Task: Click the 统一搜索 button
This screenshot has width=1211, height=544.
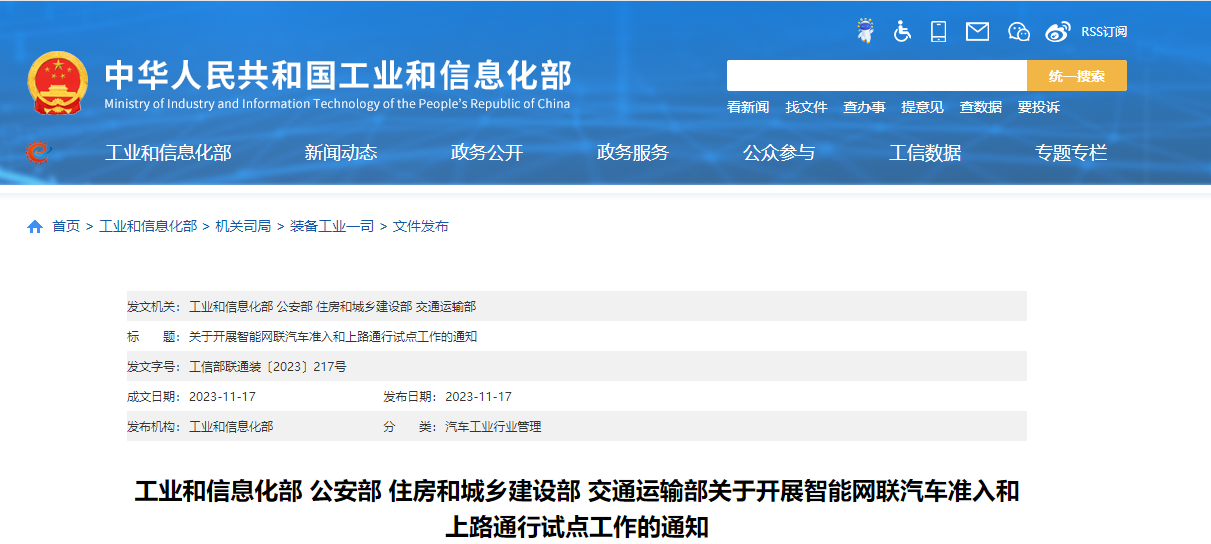Action: [x=1077, y=76]
